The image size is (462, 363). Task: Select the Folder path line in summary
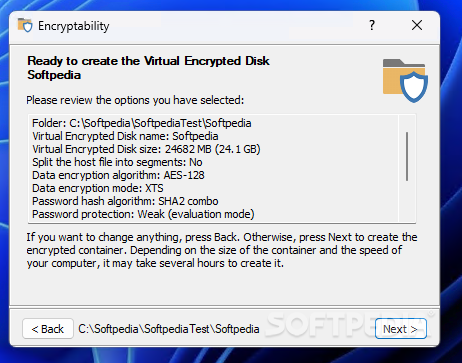(x=142, y=123)
